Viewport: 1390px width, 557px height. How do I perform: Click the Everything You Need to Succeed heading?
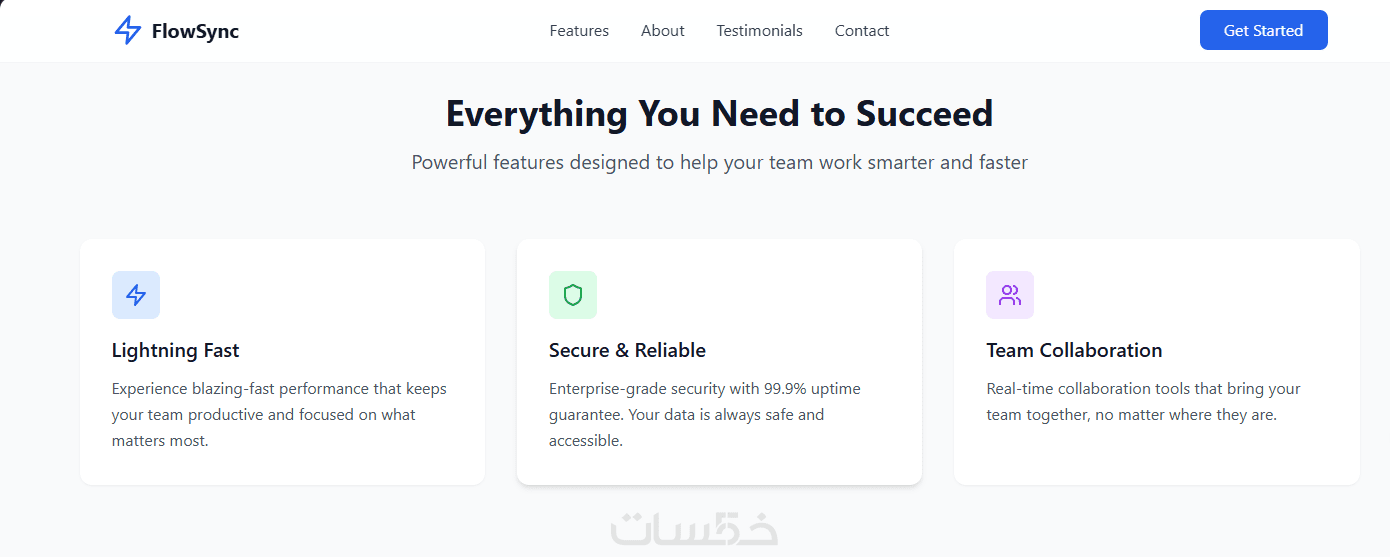[719, 114]
